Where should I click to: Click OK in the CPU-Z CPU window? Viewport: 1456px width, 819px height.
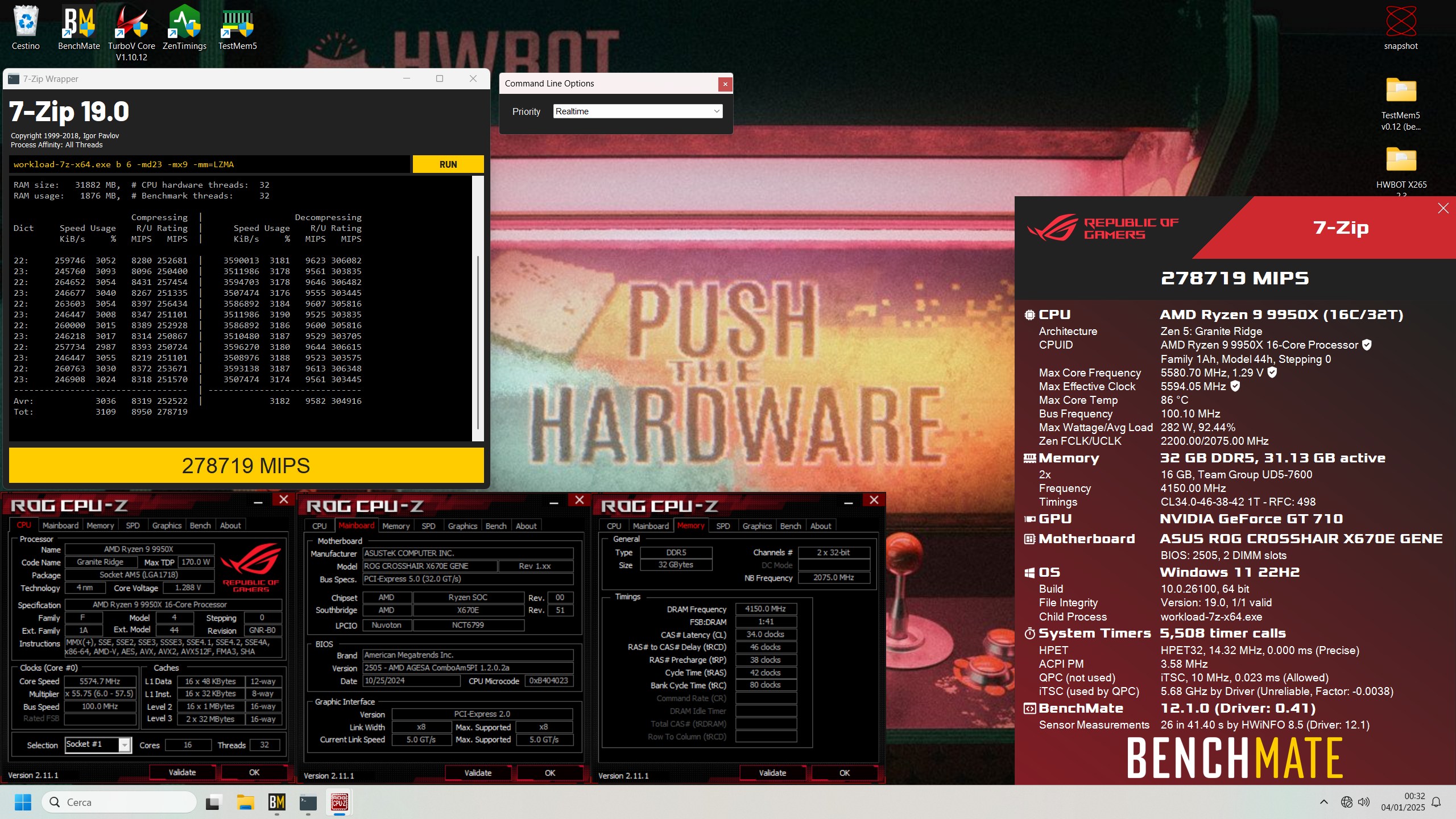click(x=254, y=772)
